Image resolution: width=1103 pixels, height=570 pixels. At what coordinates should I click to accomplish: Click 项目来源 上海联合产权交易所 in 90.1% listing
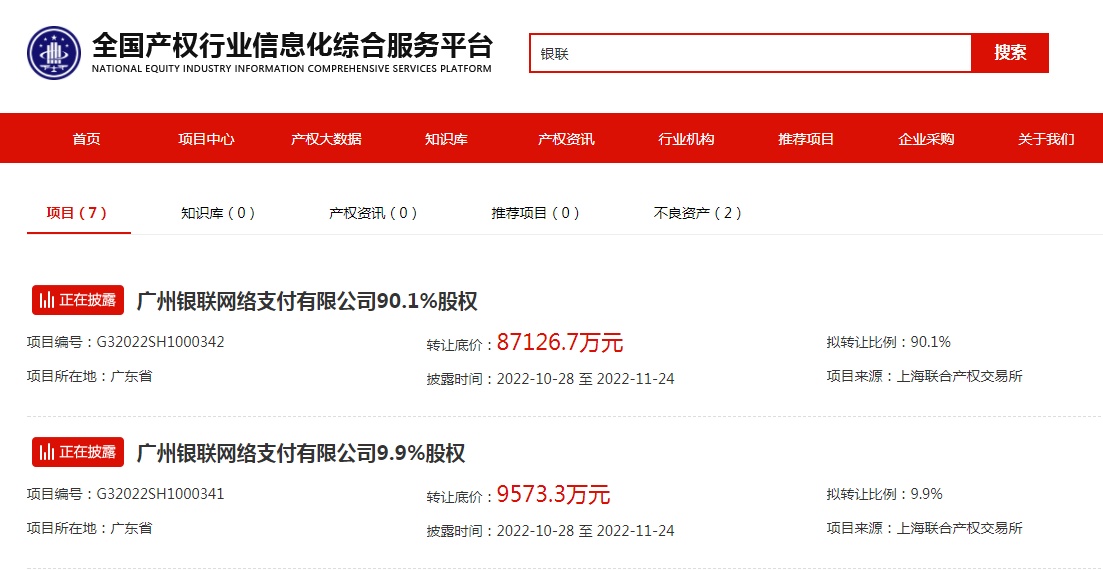point(924,376)
